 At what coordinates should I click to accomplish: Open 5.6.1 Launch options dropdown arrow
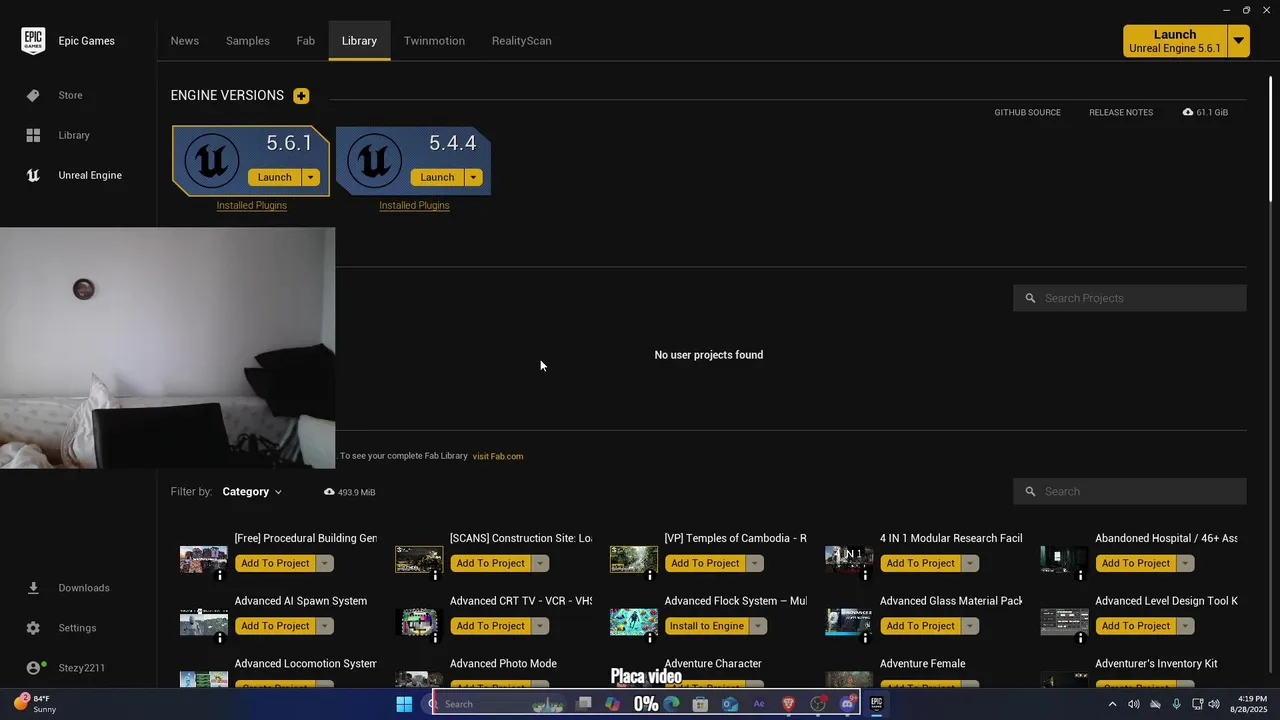click(310, 177)
